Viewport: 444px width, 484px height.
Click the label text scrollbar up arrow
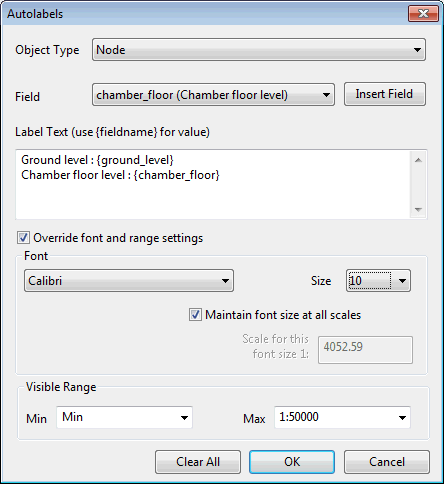pos(418,160)
